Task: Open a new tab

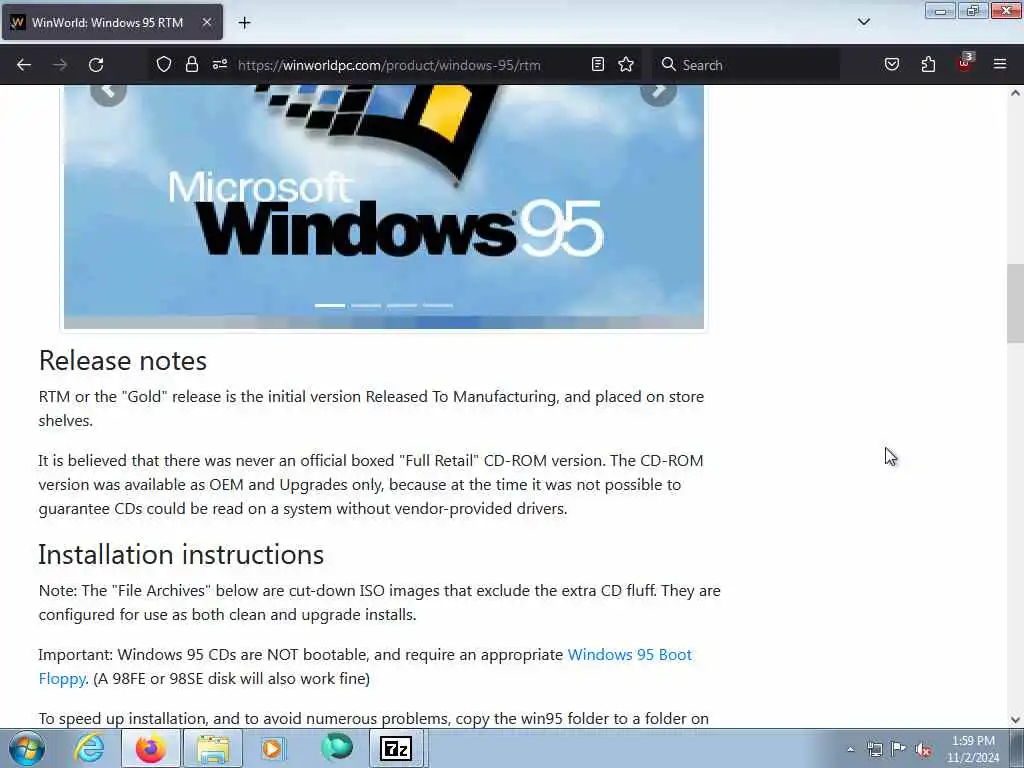Action: (x=244, y=23)
